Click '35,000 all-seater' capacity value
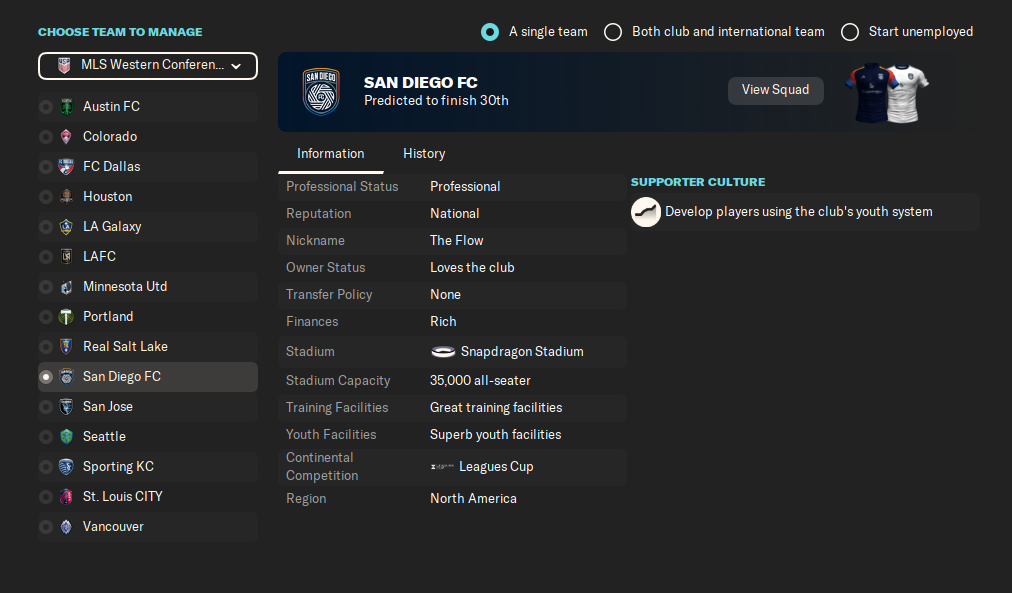 click(x=480, y=381)
